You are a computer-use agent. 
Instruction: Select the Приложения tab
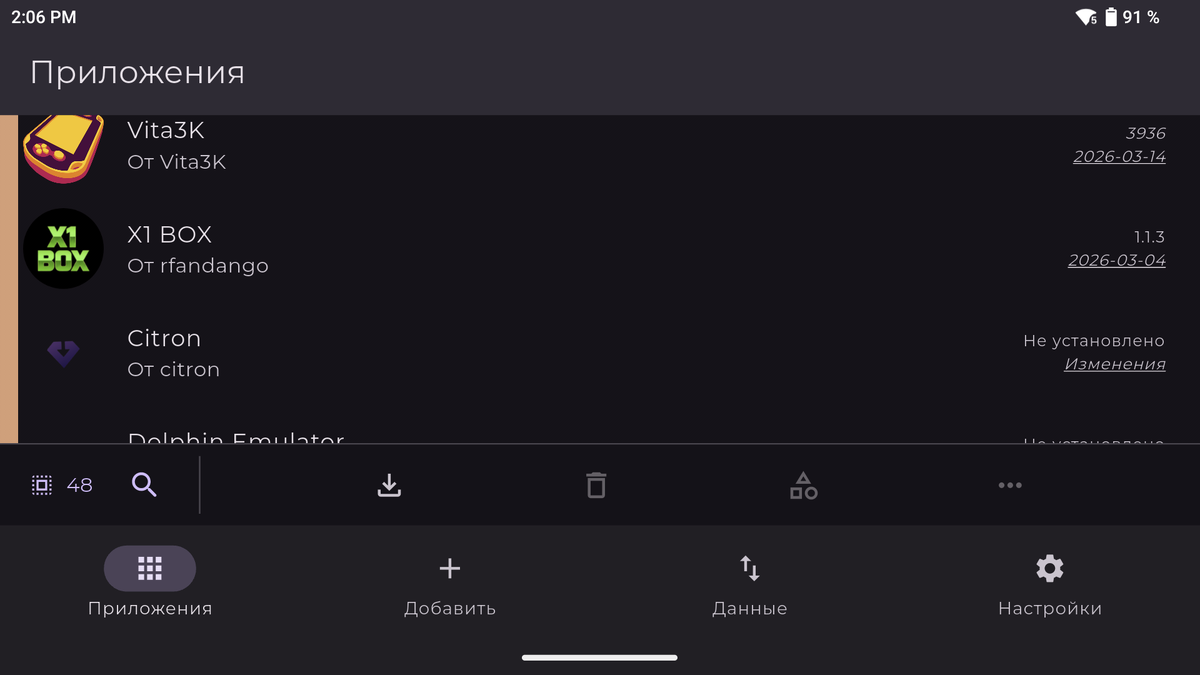[x=150, y=583]
